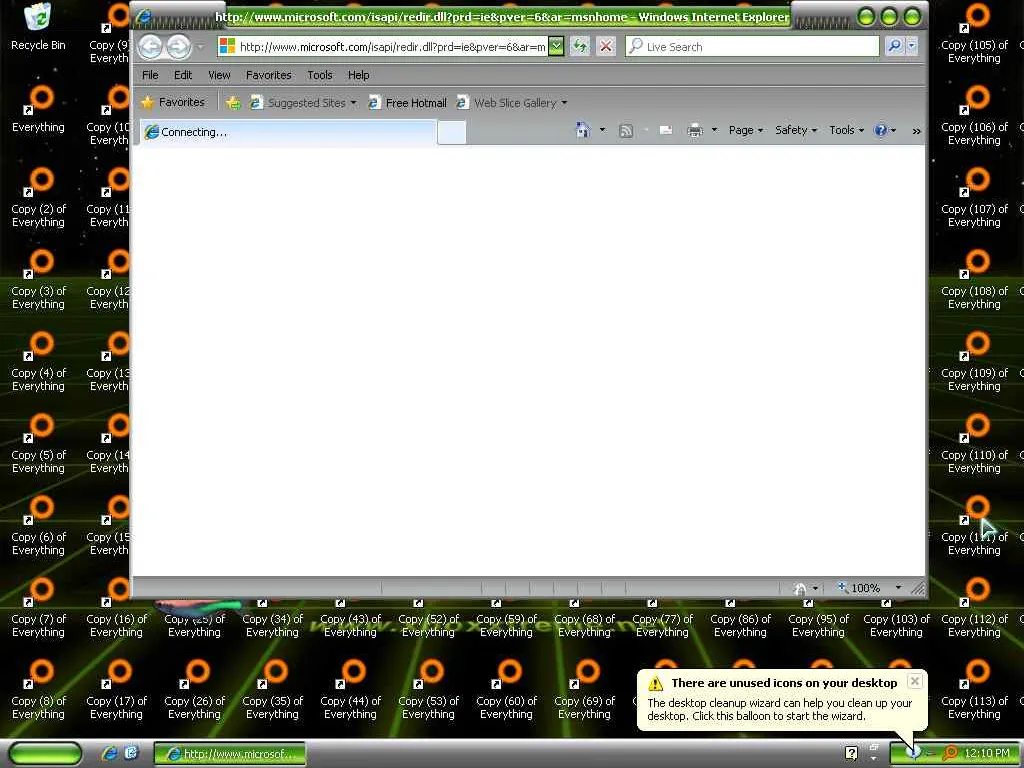Click the Internet Explorer taskbar button
Screen dimensions: 1024x768
point(230,754)
